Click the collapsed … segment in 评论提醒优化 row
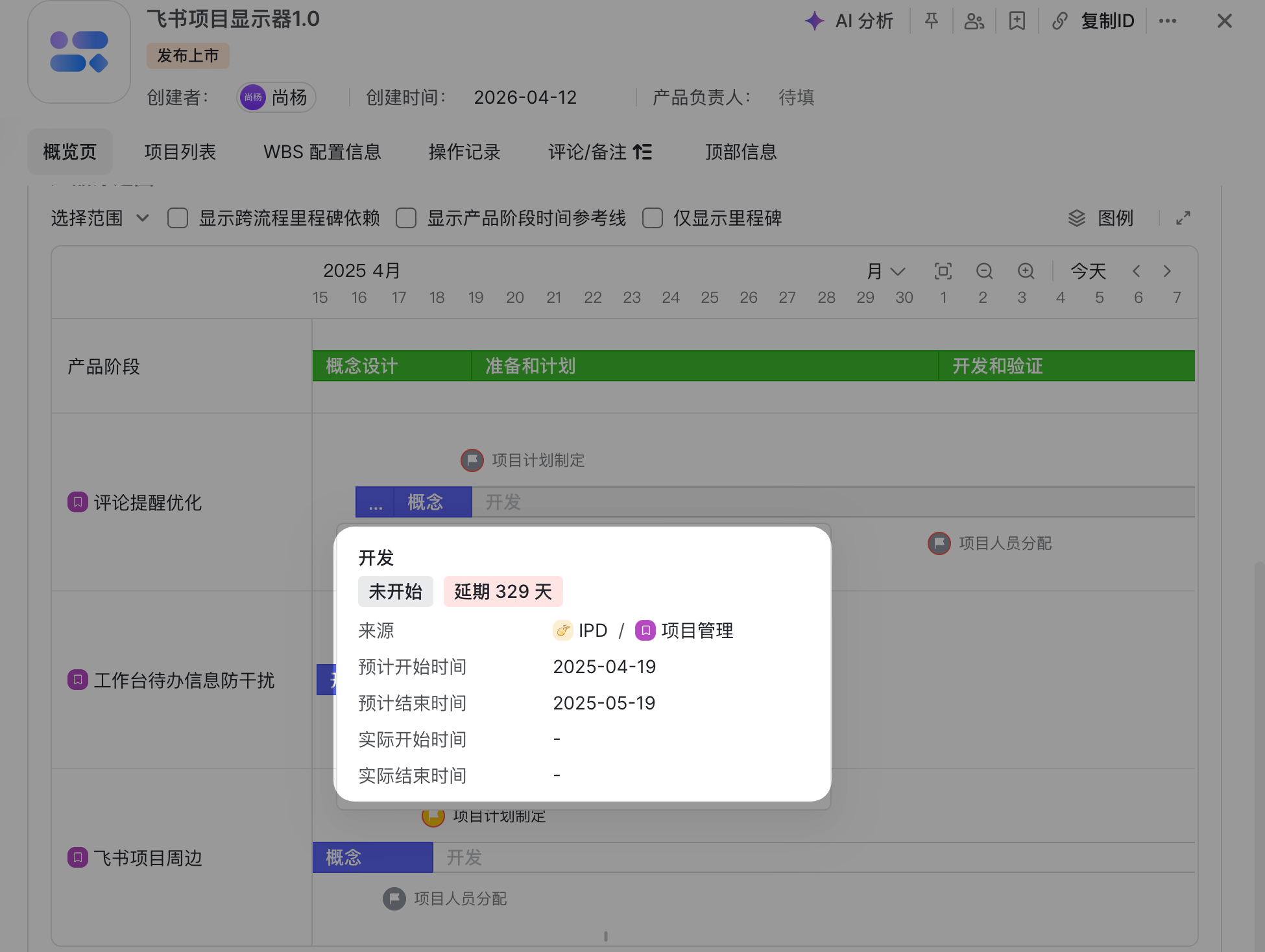The image size is (1265, 952). coord(375,502)
